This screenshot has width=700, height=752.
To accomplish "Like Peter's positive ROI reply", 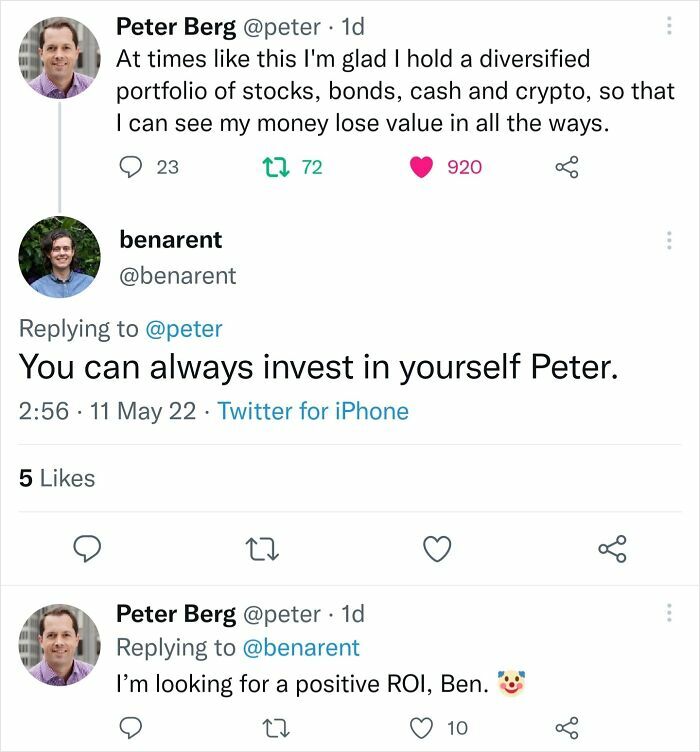I will click(421, 726).
